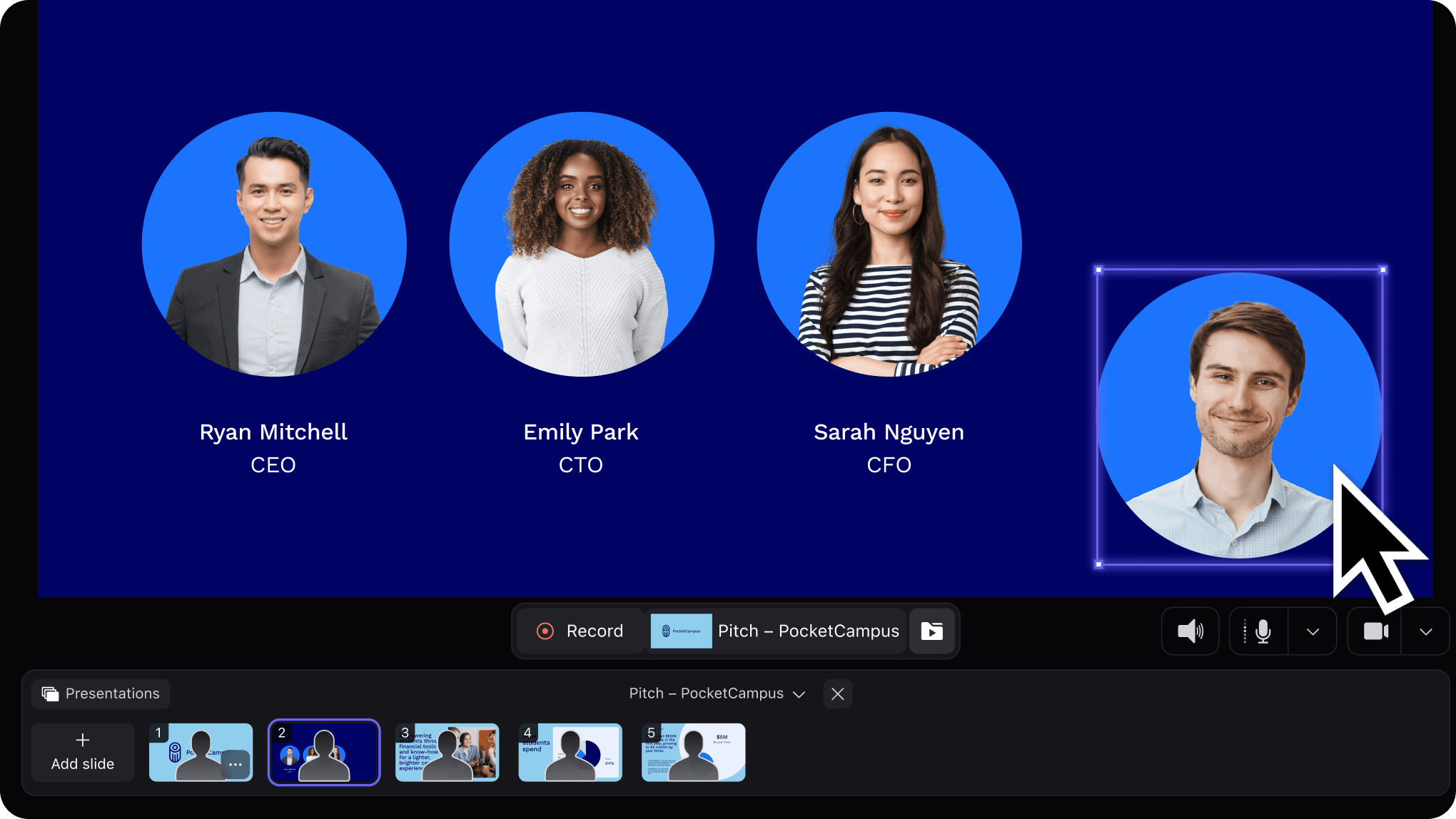Toggle the microphone on or off
This screenshot has height=819, width=1456.
coord(1262,631)
